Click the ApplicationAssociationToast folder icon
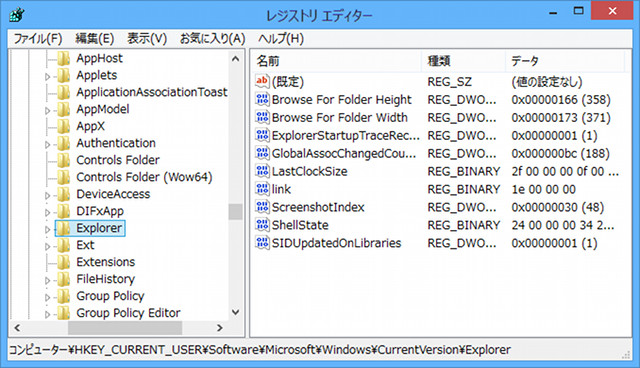 [x=64, y=92]
